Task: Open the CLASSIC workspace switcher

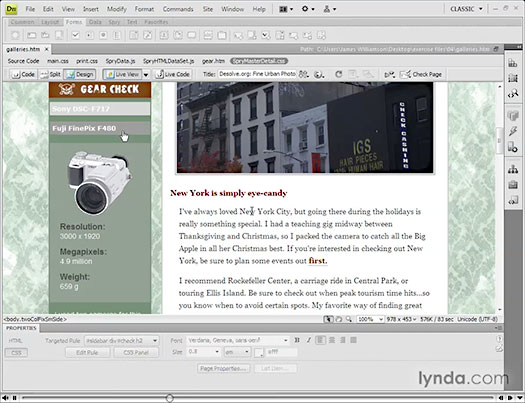Action: click(x=466, y=9)
